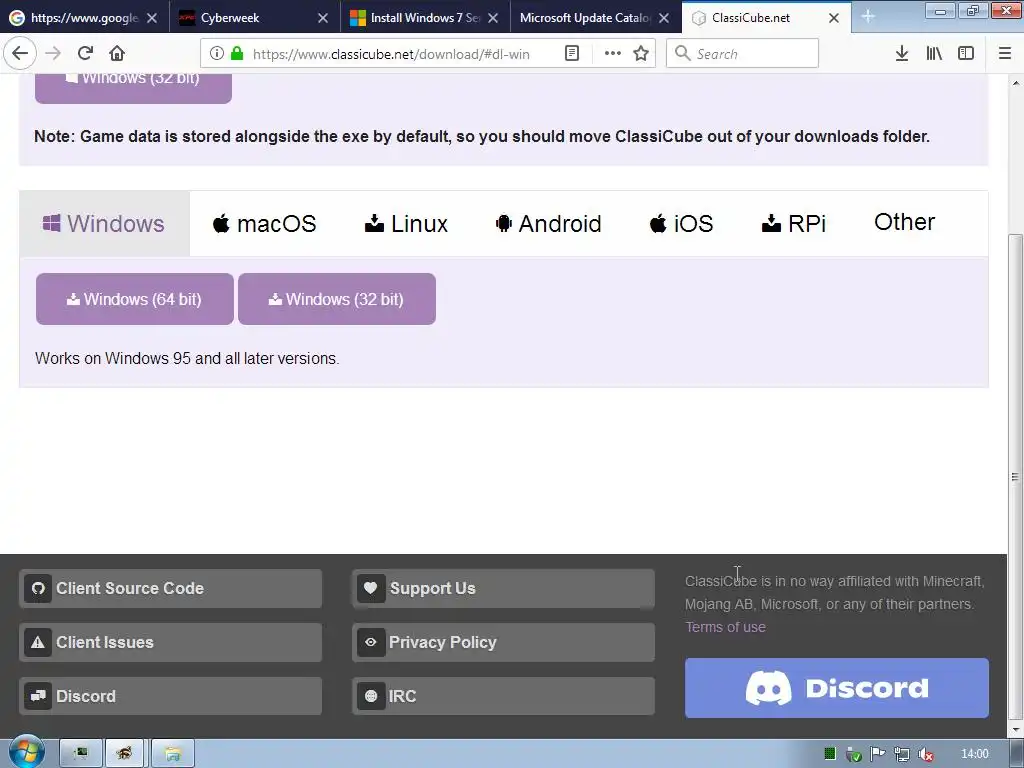1024x768 pixels.
Task: Click the vertical page scrollbar thumb
Action: [1015, 477]
